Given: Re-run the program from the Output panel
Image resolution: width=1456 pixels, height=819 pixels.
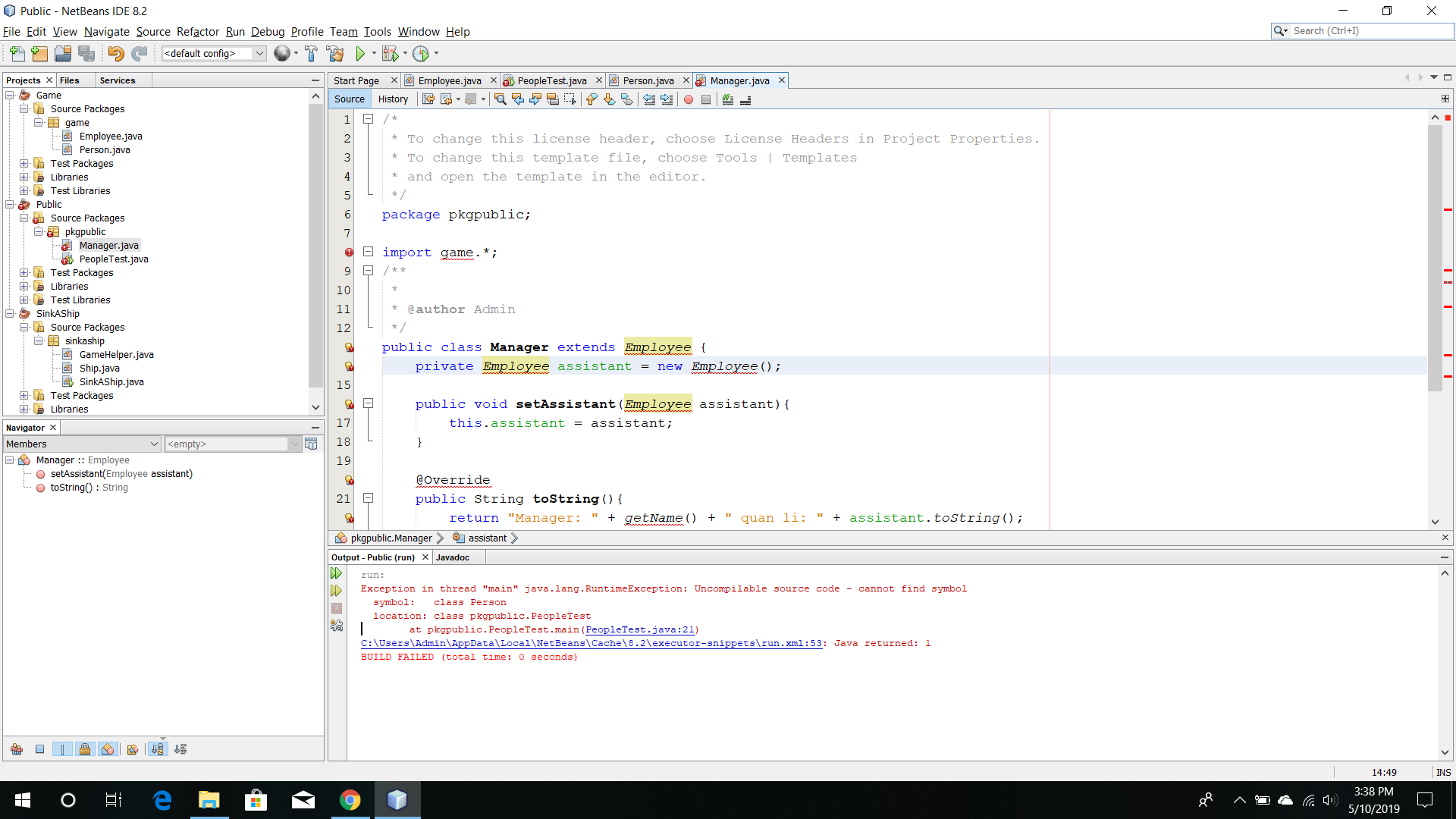Looking at the screenshot, I should click(x=337, y=574).
